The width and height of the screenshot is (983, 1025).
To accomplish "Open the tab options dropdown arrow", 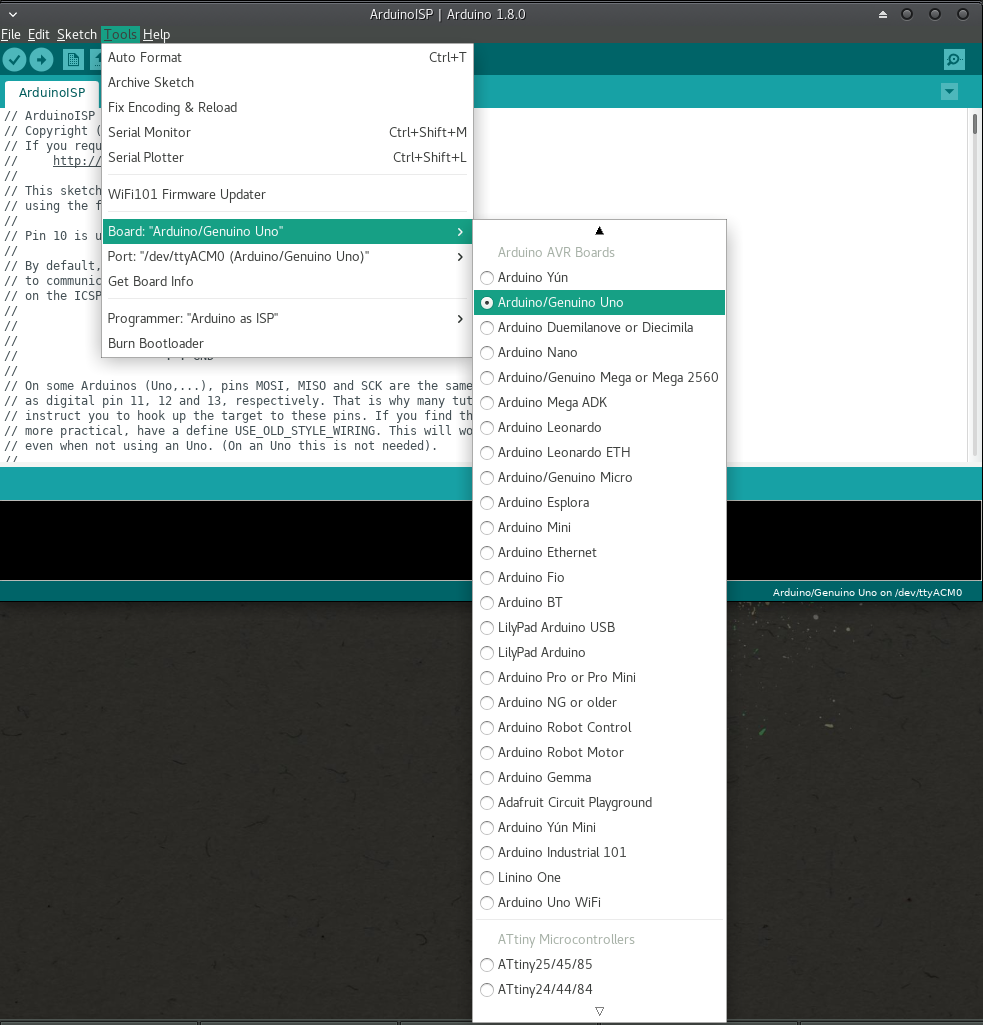I will click(x=949, y=92).
